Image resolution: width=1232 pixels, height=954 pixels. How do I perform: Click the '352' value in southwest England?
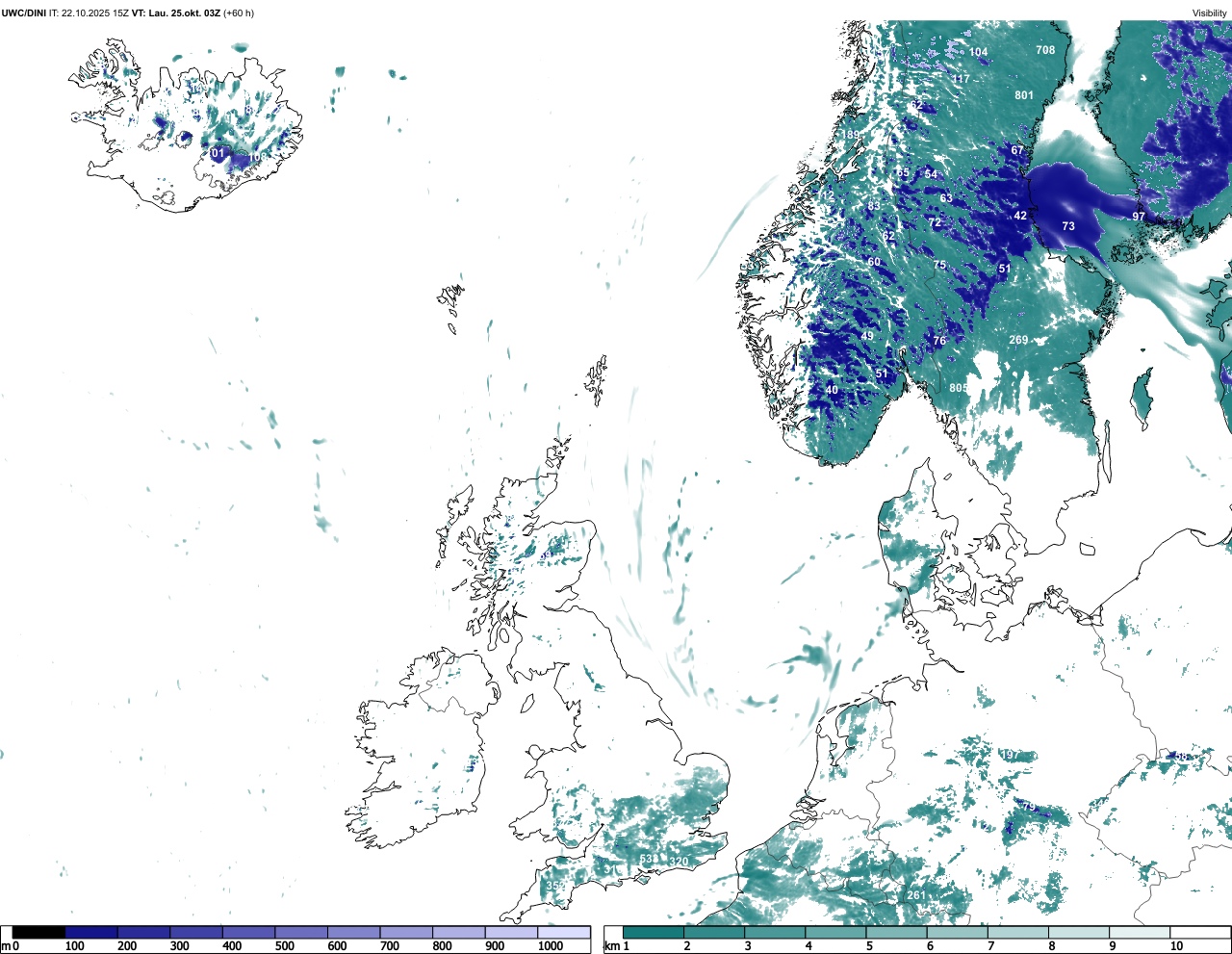[556, 886]
